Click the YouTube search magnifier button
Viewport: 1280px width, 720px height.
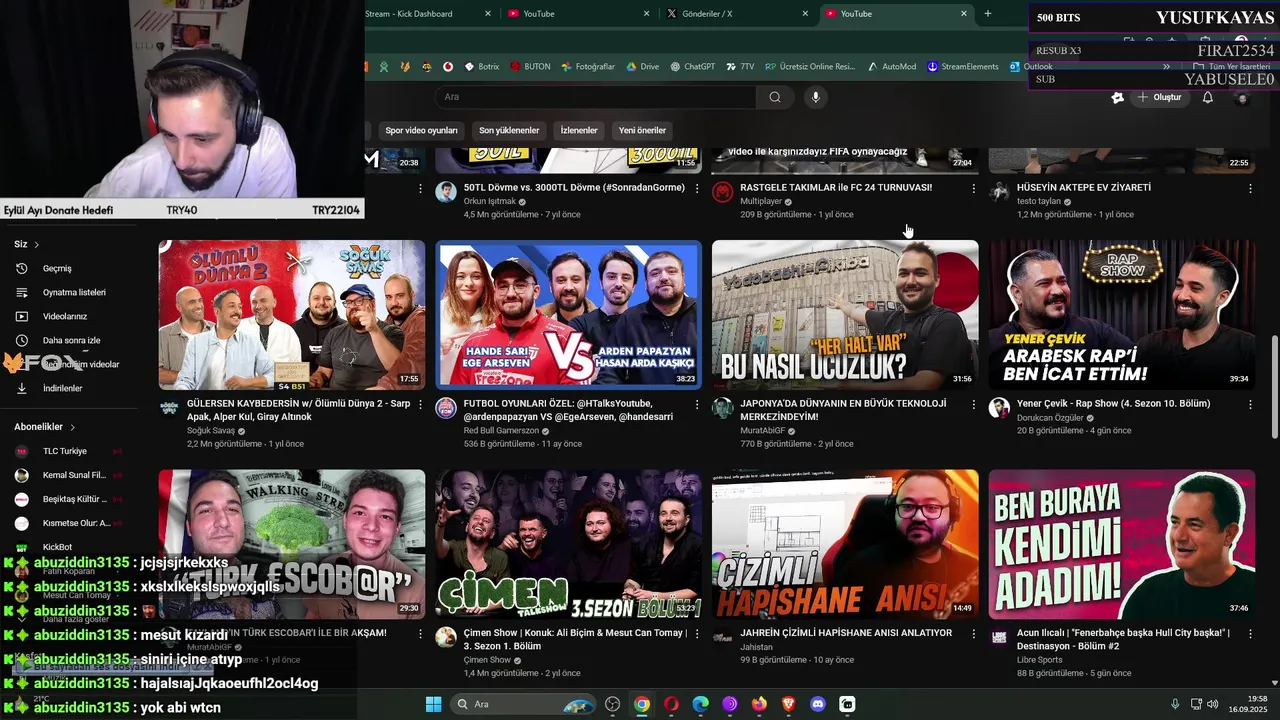point(775,97)
